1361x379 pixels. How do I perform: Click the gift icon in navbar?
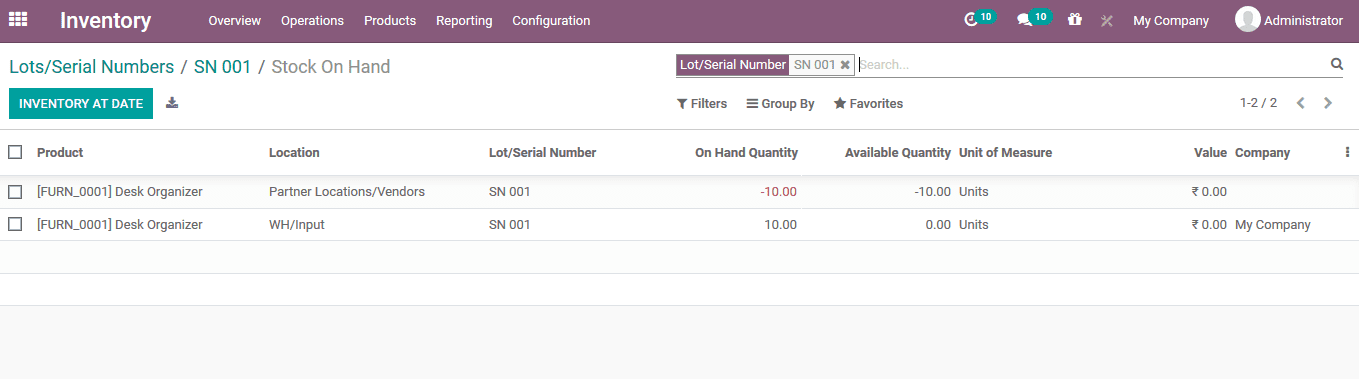tap(1075, 20)
